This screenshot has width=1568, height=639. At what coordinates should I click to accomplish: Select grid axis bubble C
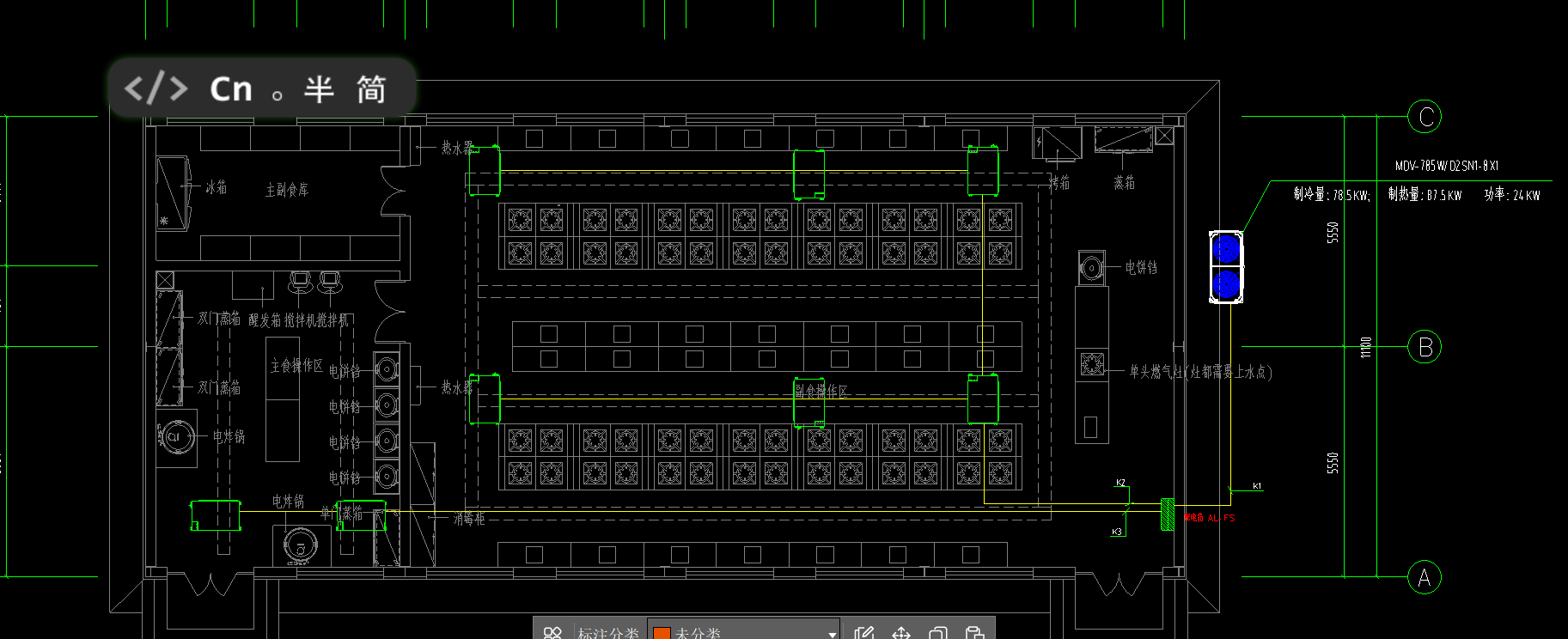click(1425, 117)
